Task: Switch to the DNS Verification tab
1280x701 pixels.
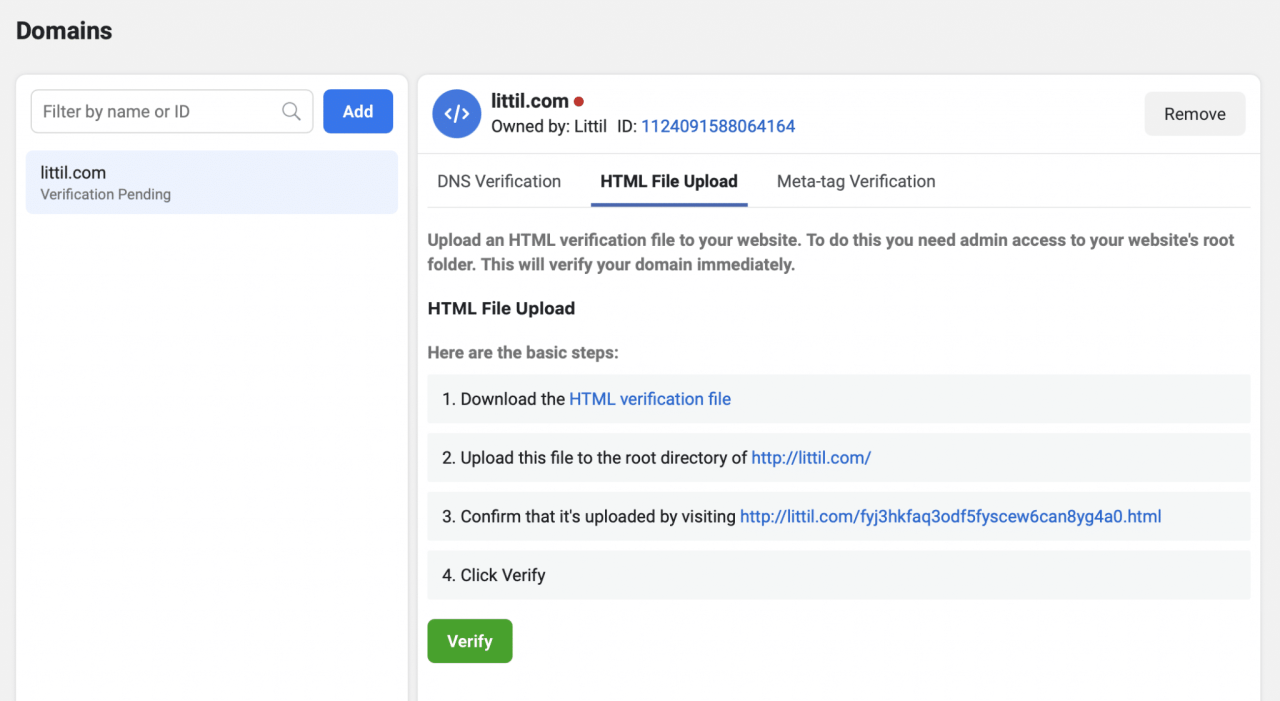Action: [x=499, y=181]
